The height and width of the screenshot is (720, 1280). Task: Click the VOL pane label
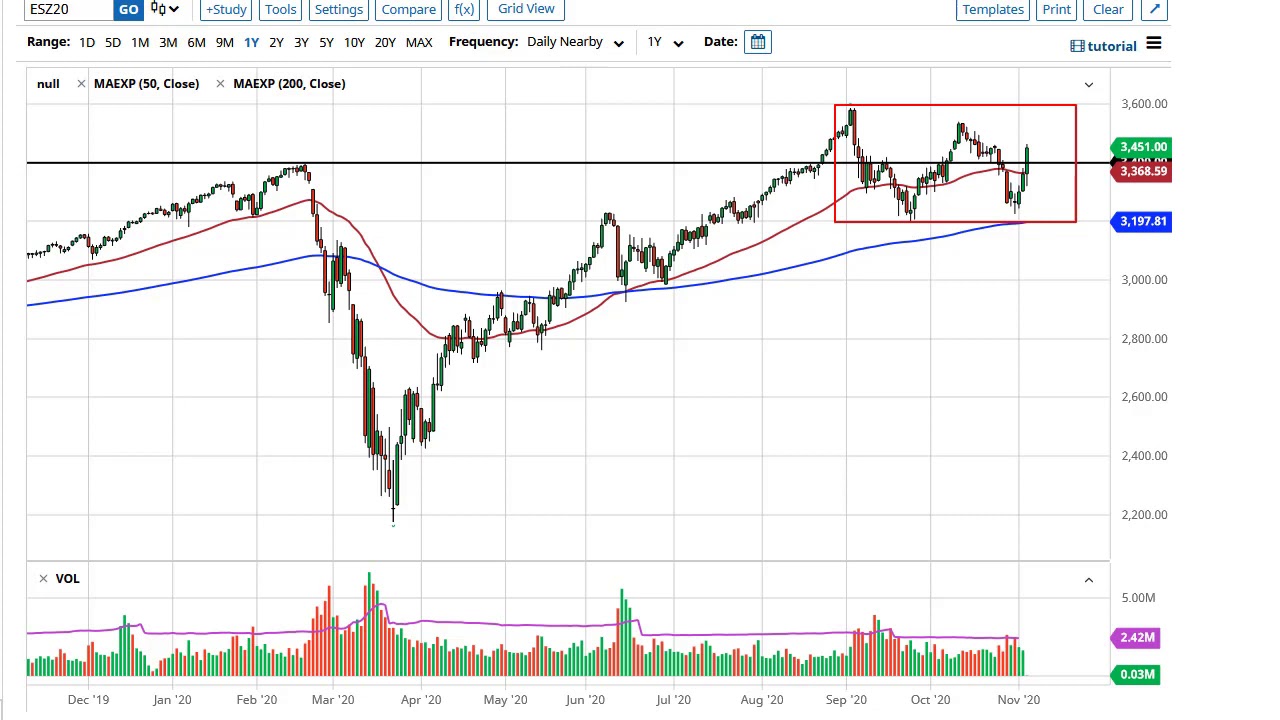(x=67, y=579)
